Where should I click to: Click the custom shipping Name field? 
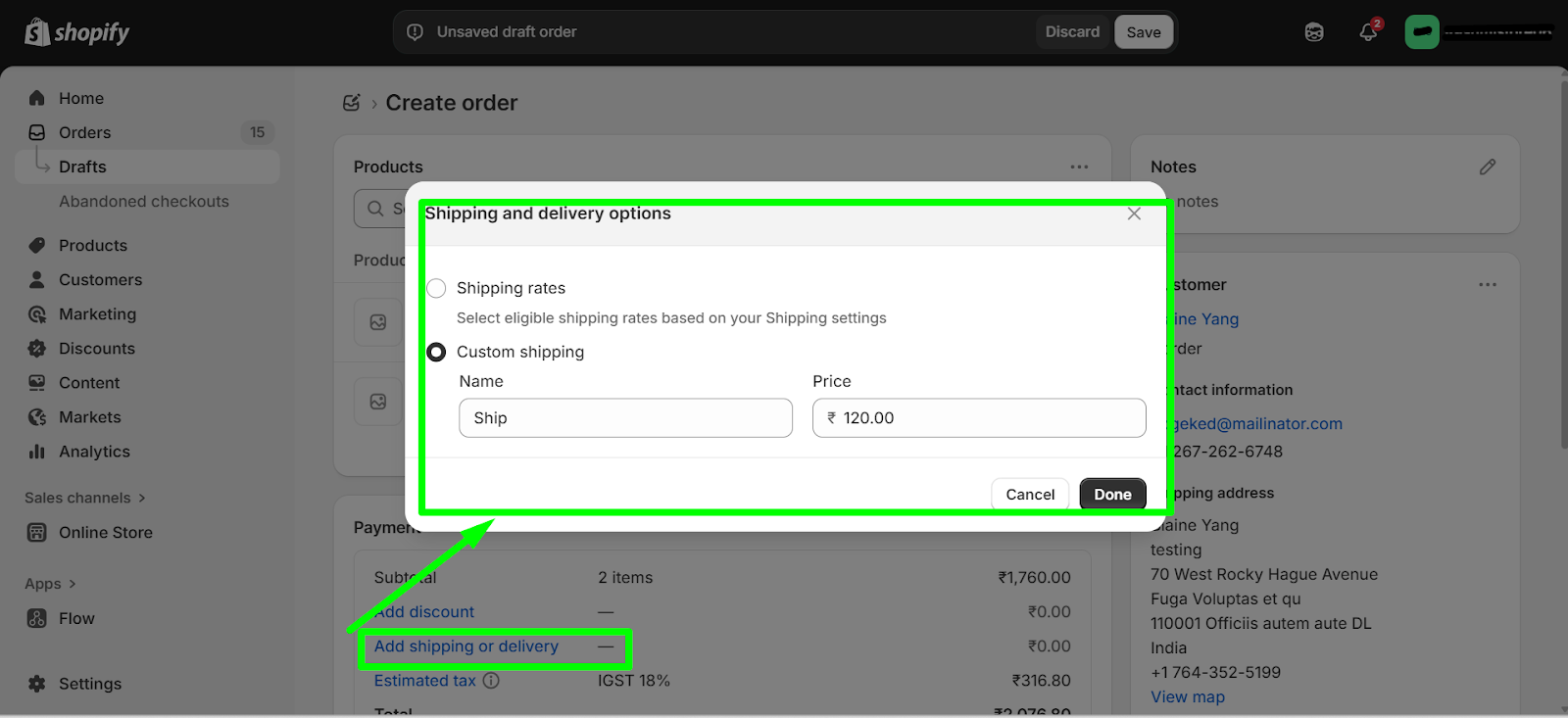(625, 418)
